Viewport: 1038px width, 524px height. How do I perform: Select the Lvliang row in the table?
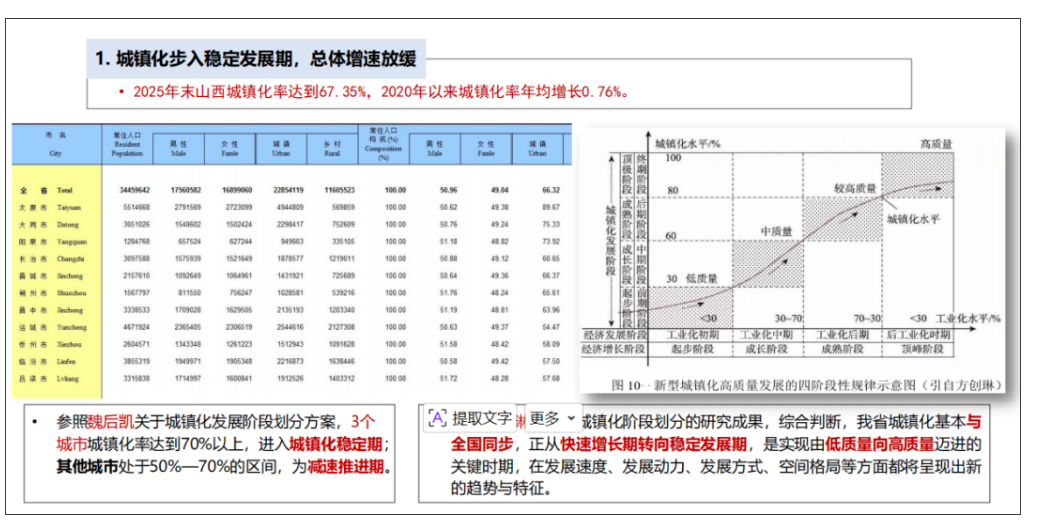(291, 378)
